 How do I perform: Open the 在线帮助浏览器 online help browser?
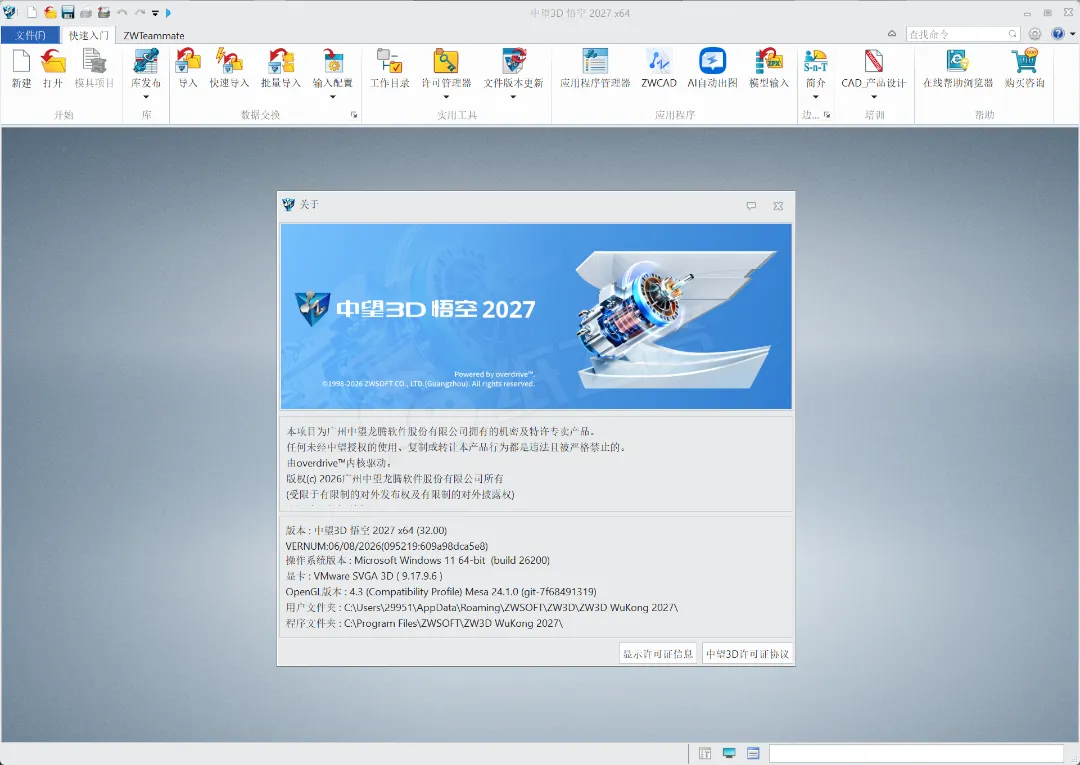[958, 69]
